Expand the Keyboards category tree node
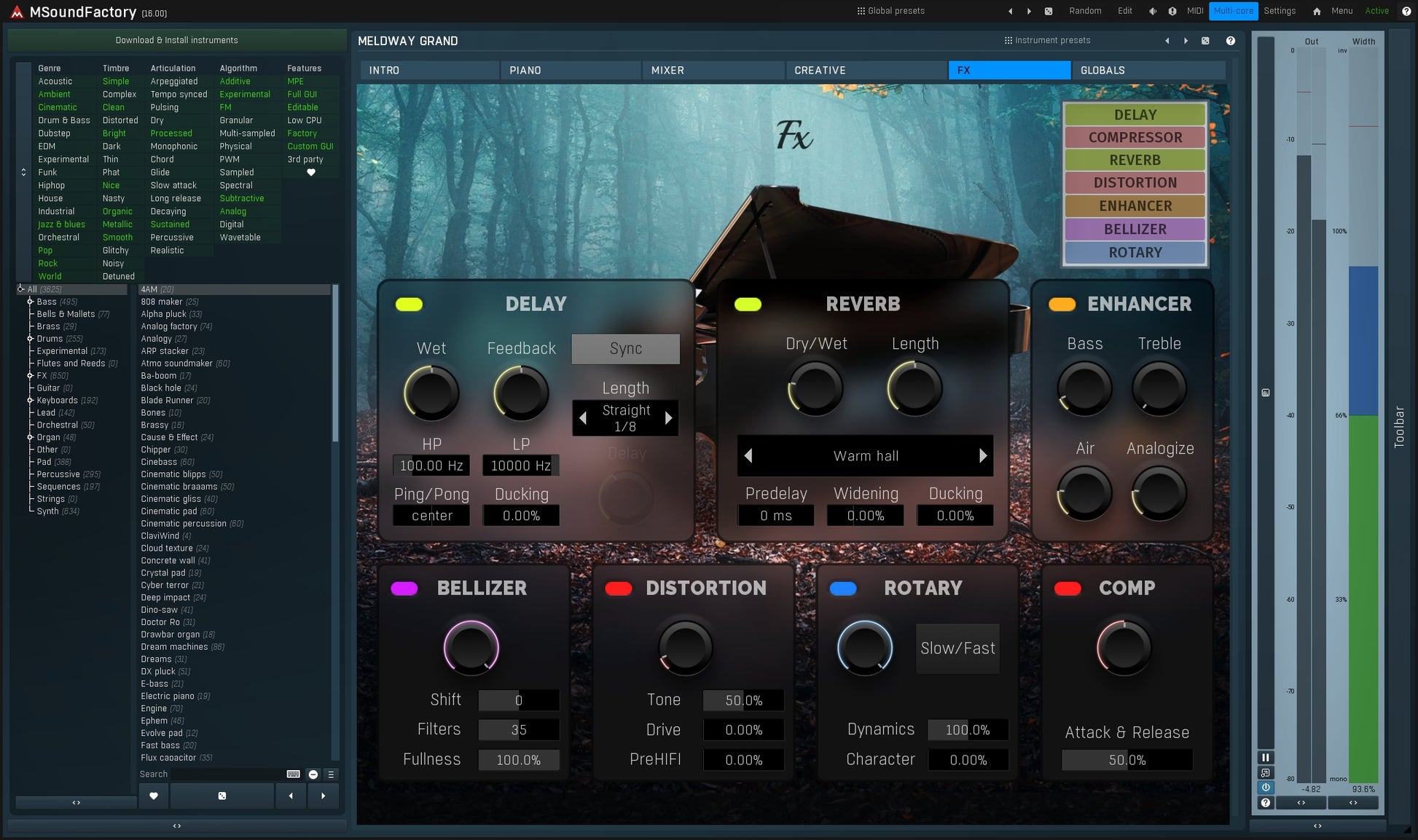 pyautogui.click(x=30, y=401)
